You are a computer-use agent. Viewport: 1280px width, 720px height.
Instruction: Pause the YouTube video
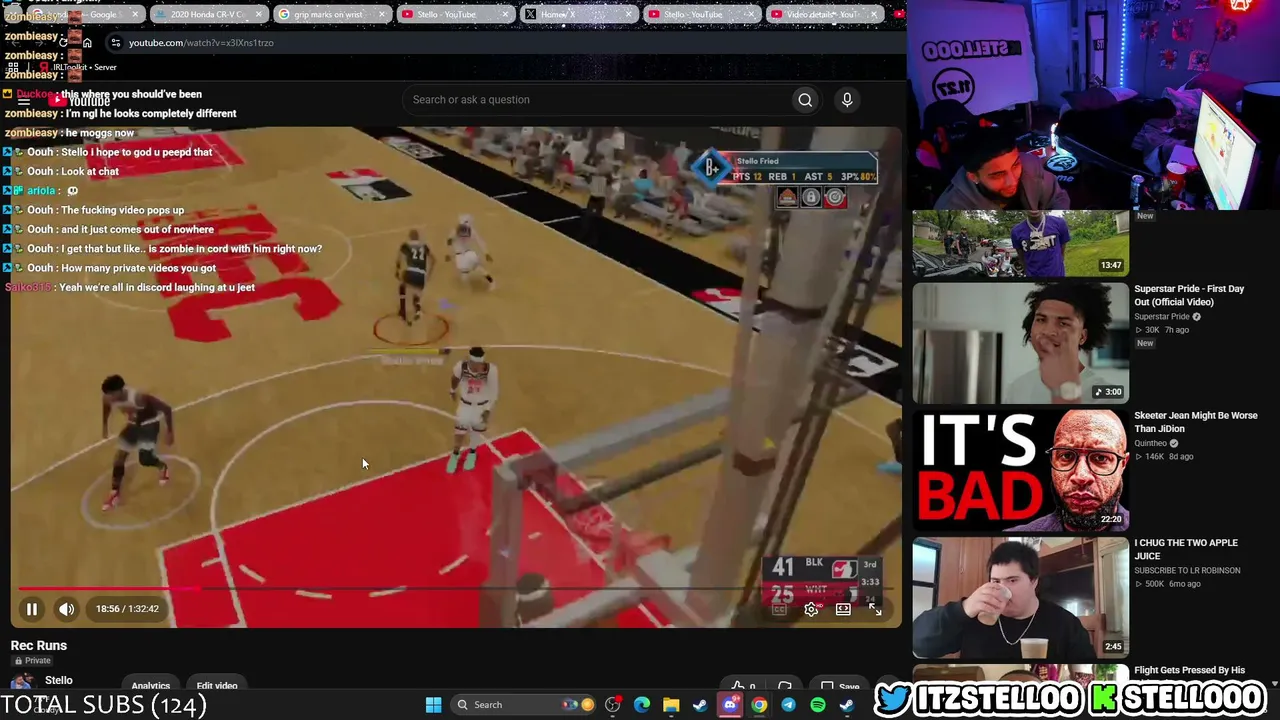(32, 609)
